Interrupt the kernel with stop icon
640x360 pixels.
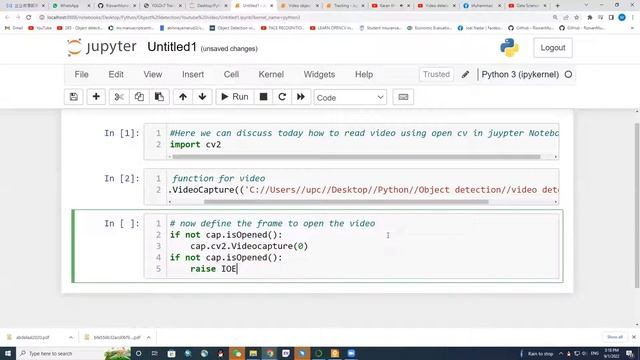point(263,97)
